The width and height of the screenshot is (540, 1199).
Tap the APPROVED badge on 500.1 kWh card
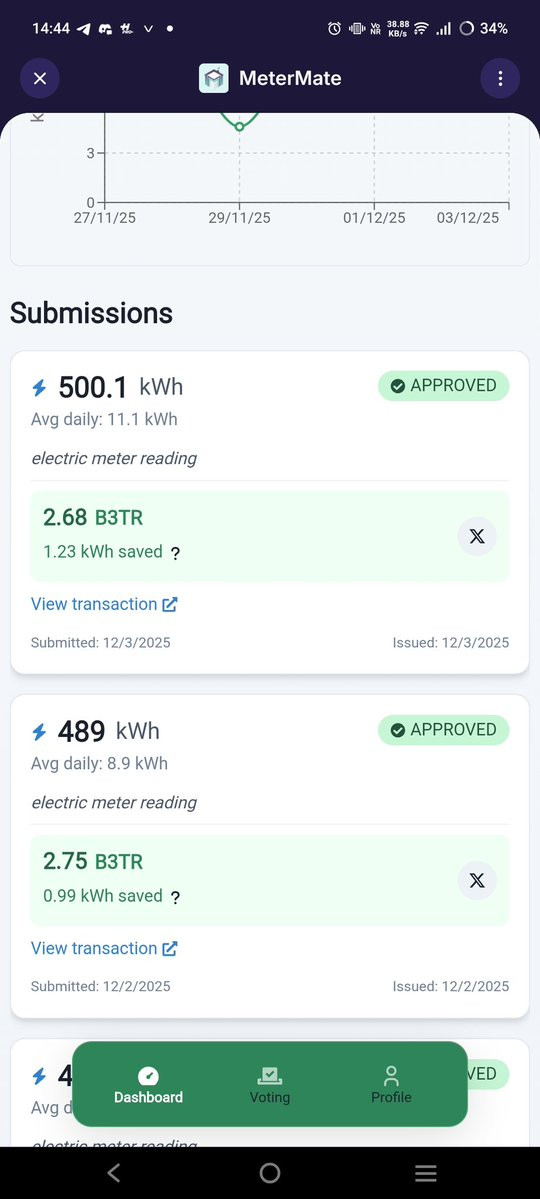pyautogui.click(x=444, y=386)
